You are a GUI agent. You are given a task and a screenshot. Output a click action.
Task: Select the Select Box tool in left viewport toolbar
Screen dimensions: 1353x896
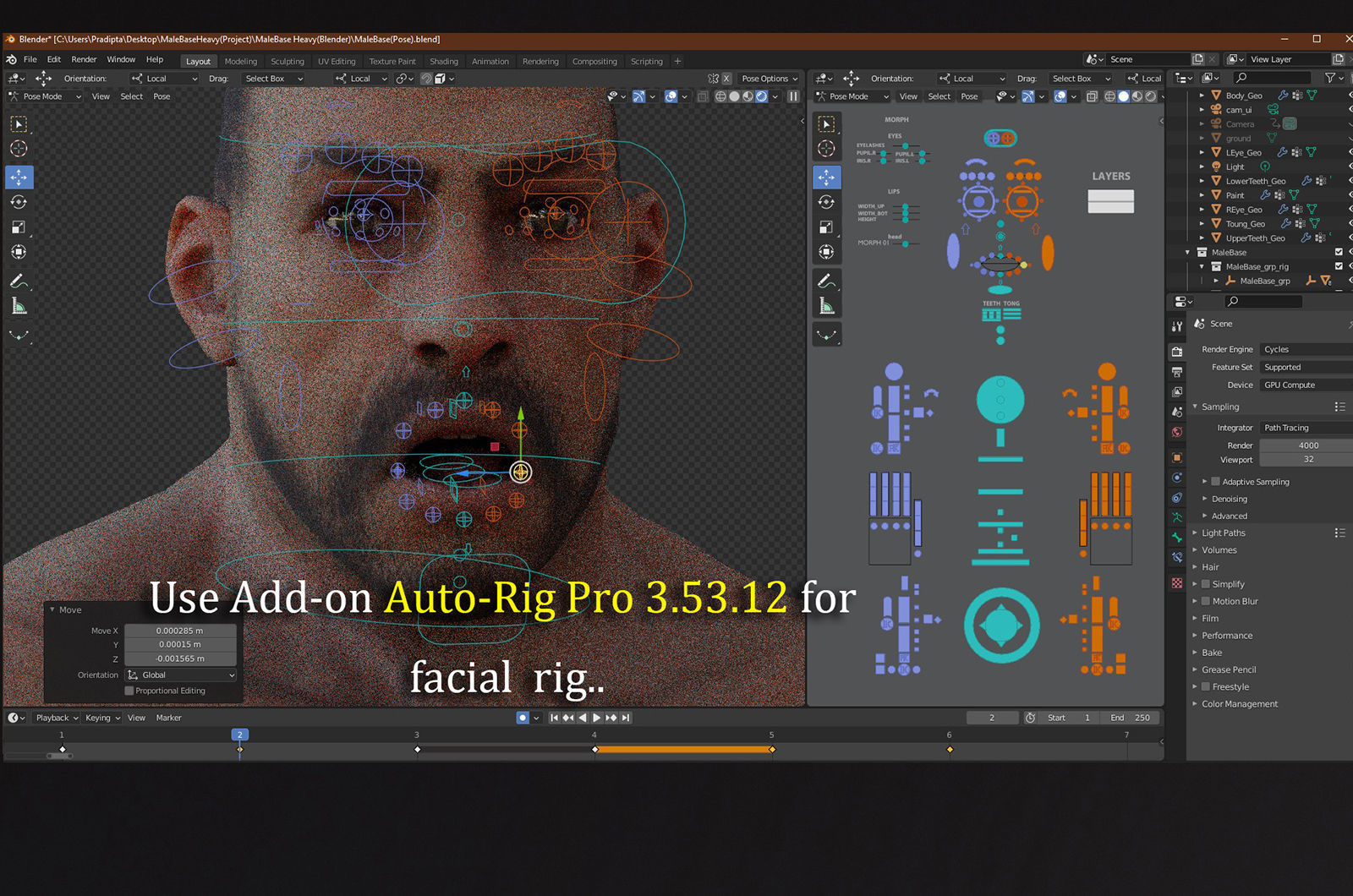click(19, 124)
